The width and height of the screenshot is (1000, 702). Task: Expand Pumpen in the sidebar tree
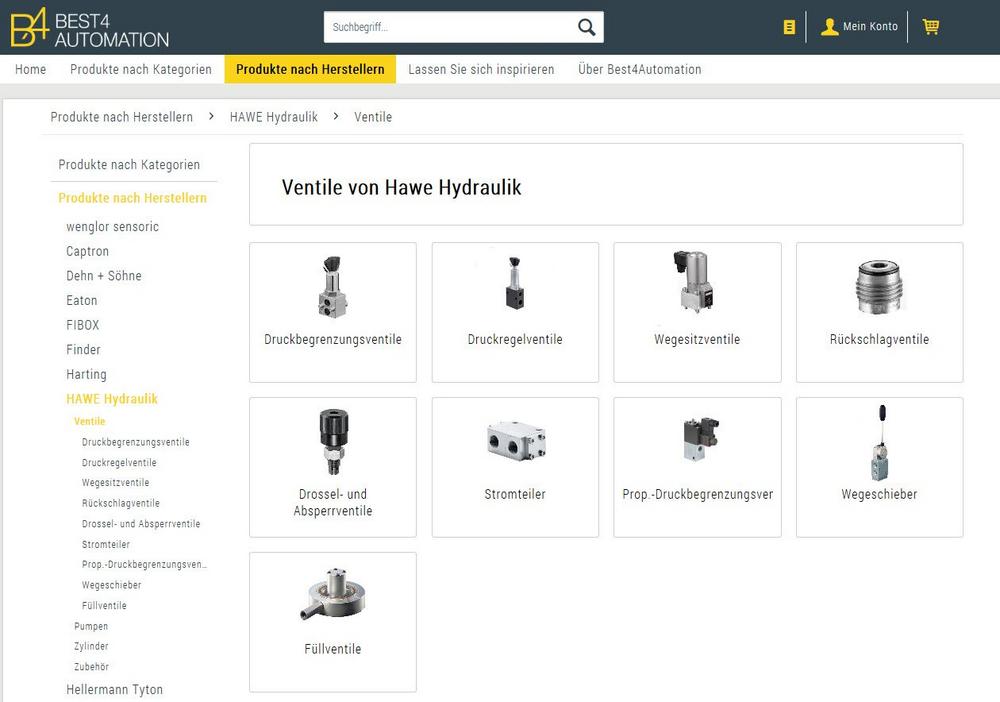click(91, 626)
